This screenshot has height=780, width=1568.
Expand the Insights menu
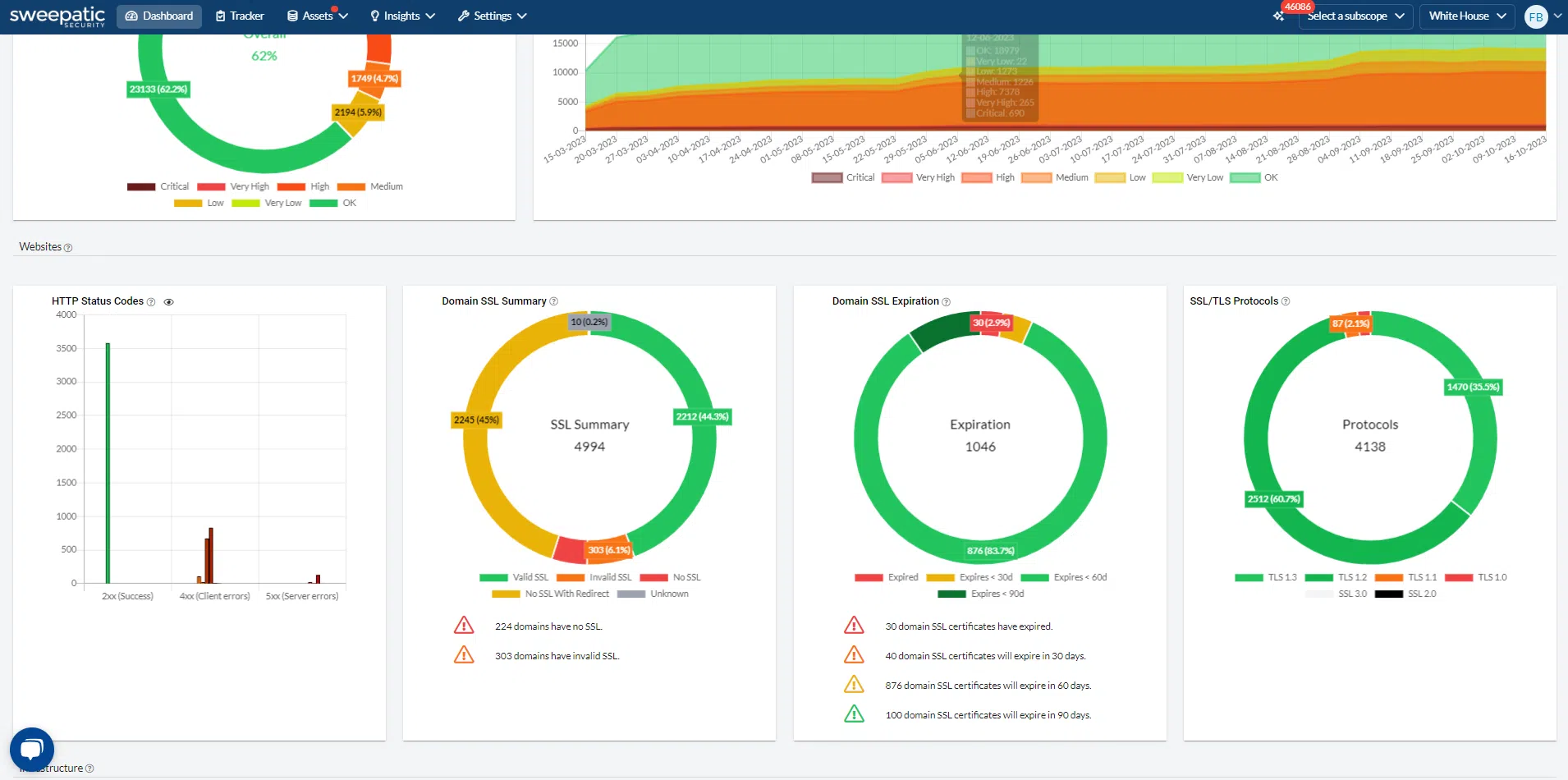click(402, 16)
